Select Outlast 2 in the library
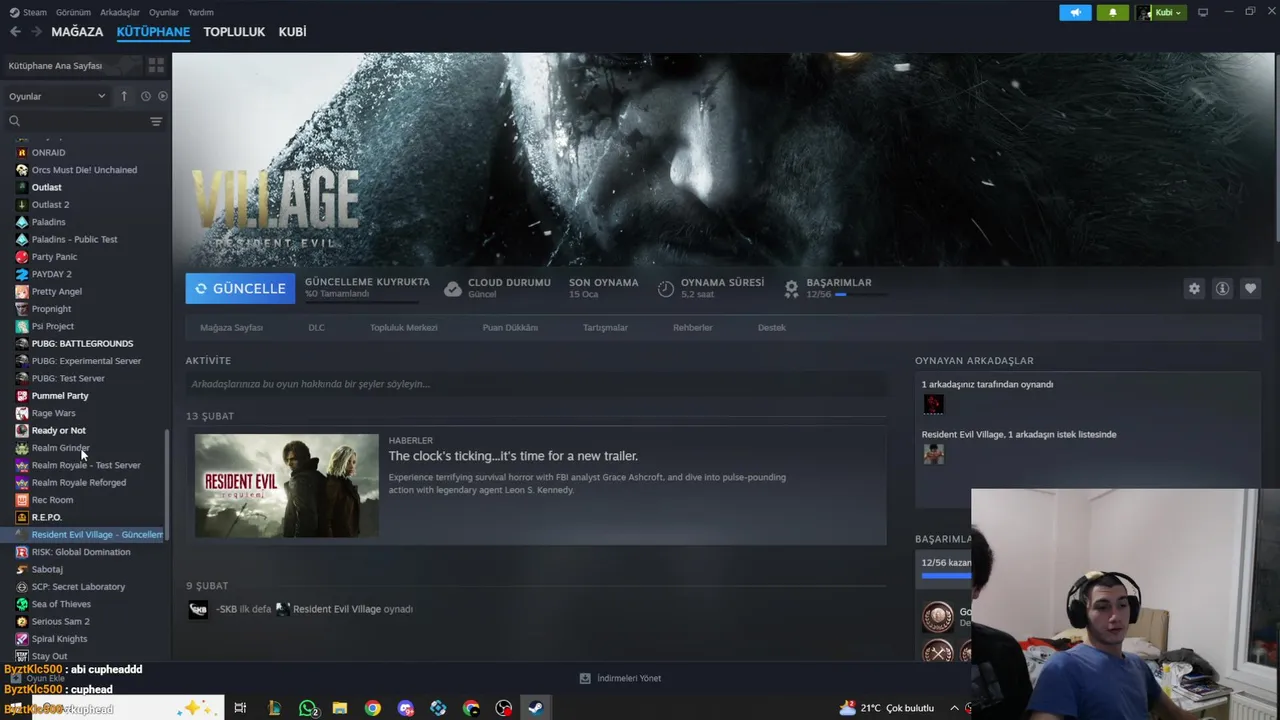Image resolution: width=1280 pixels, height=720 pixels. 50,204
